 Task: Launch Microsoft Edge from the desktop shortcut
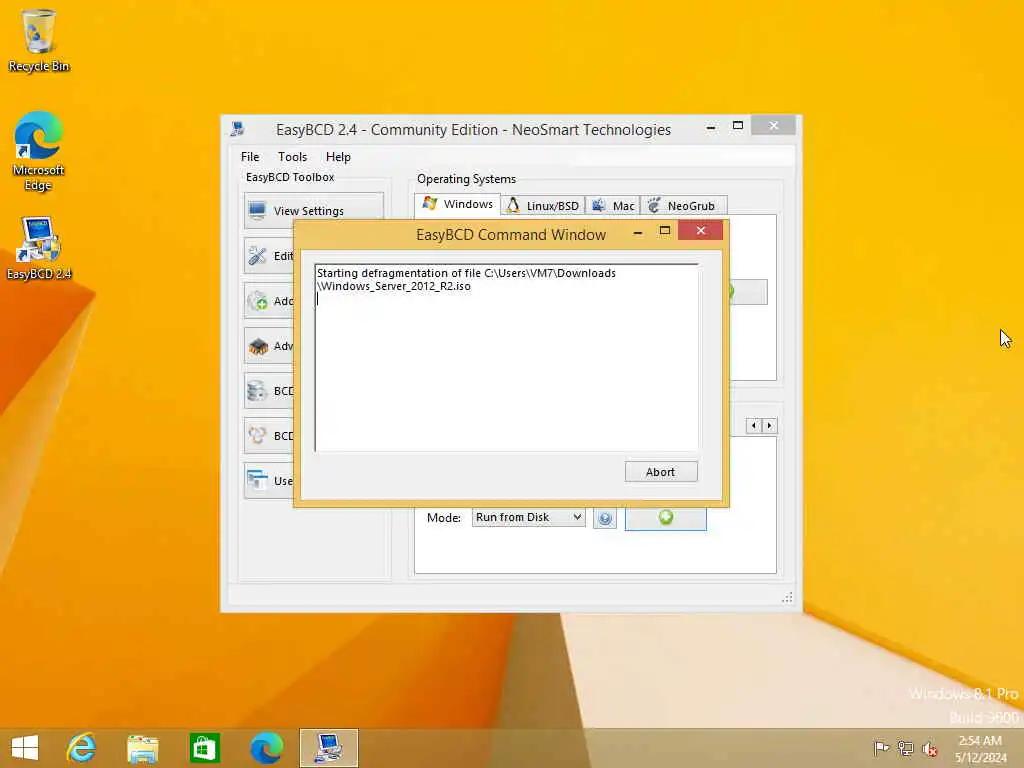point(39,152)
